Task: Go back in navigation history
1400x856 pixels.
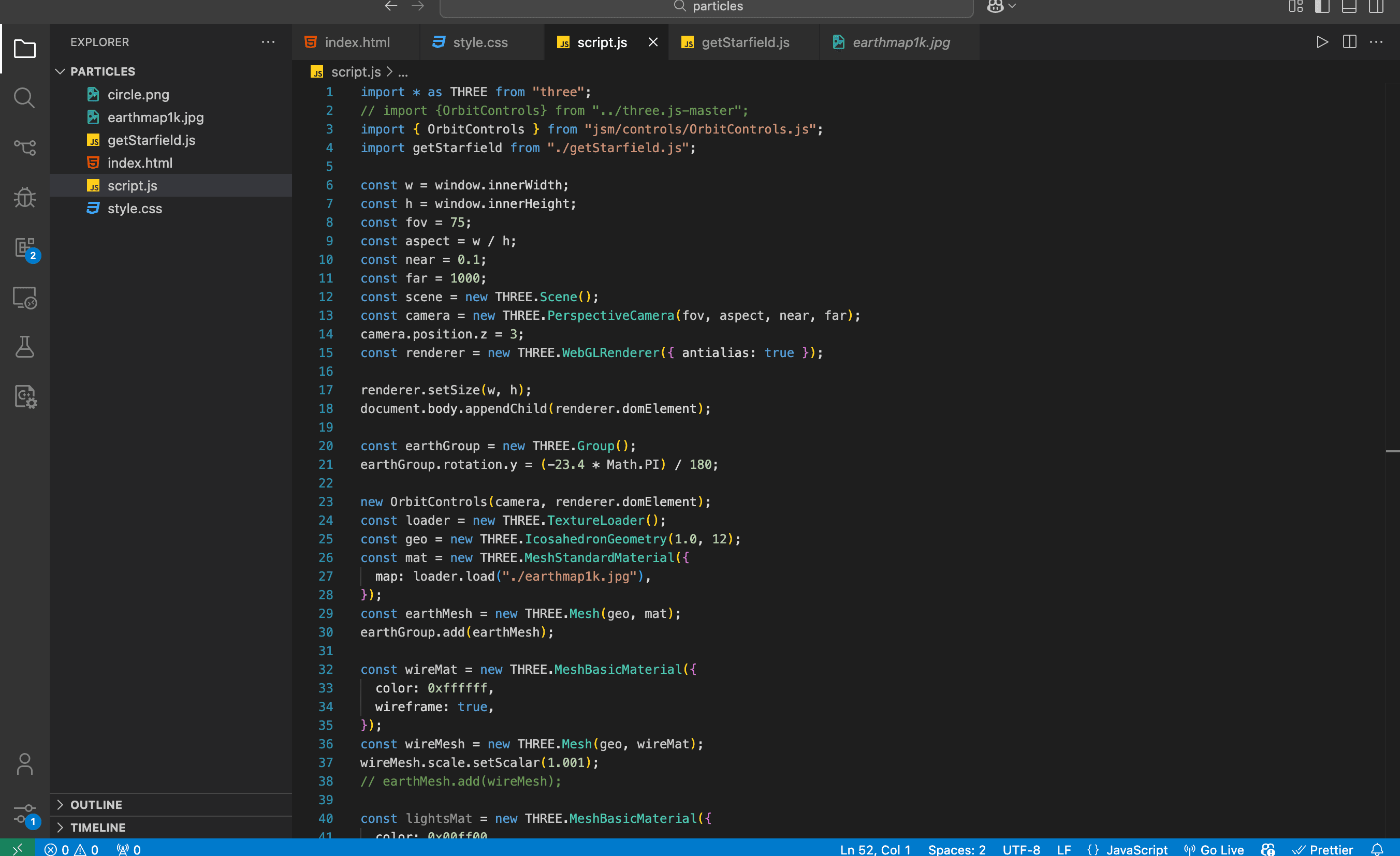Action: [391, 6]
